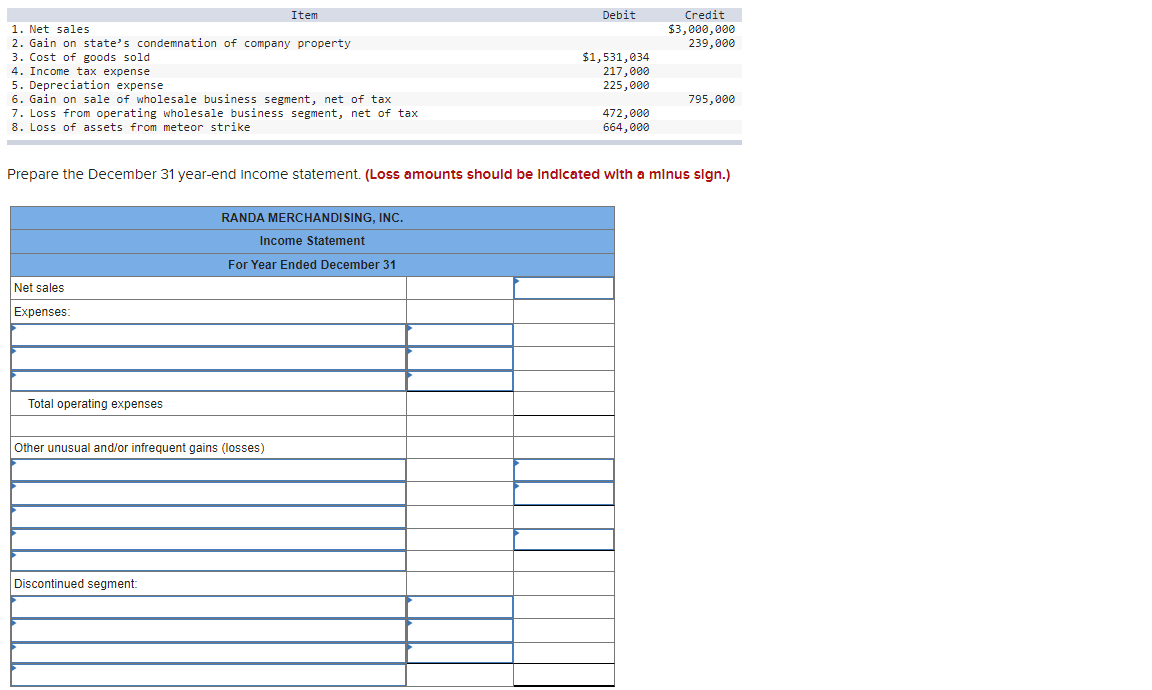
Task: Click Other unusual and/or infrequent gains (losses) label
Action: click(x=139, y=448)
